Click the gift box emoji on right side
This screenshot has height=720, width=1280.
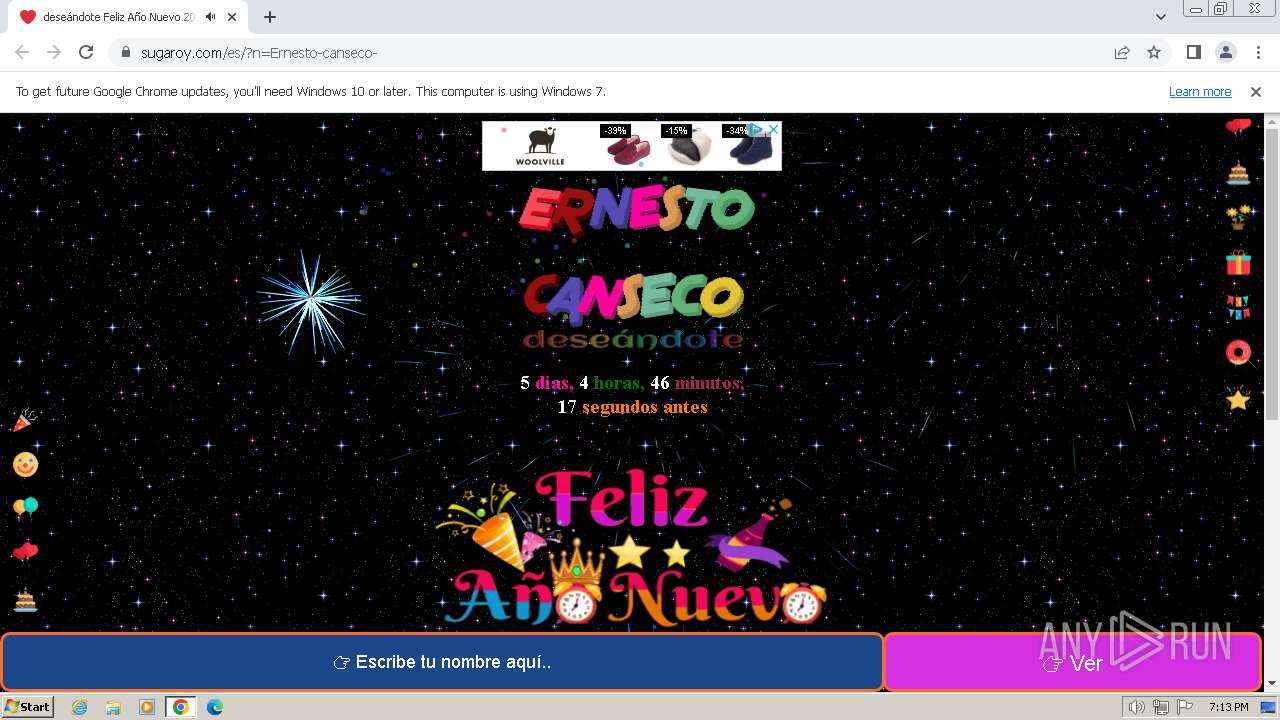pyautogui.click(x=1238, y=262)
